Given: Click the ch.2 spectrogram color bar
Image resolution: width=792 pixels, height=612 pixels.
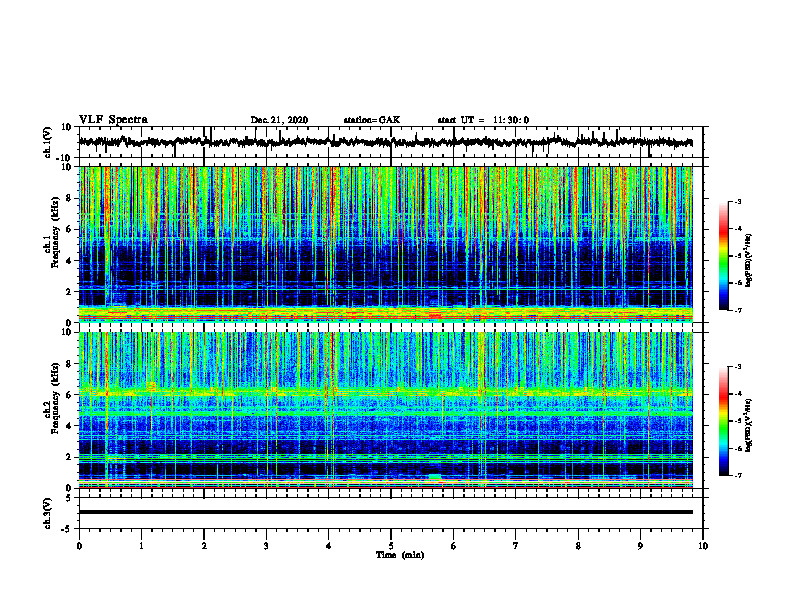Looking at the screenshot, I should (x=723, y=421).
